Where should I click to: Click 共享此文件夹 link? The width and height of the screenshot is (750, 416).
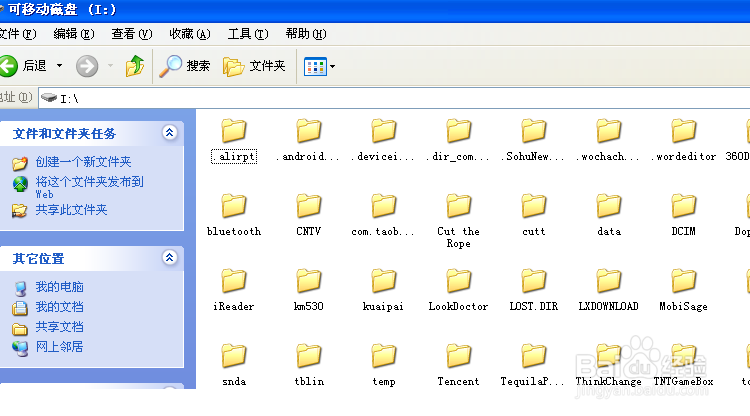[x=71, y=210]
